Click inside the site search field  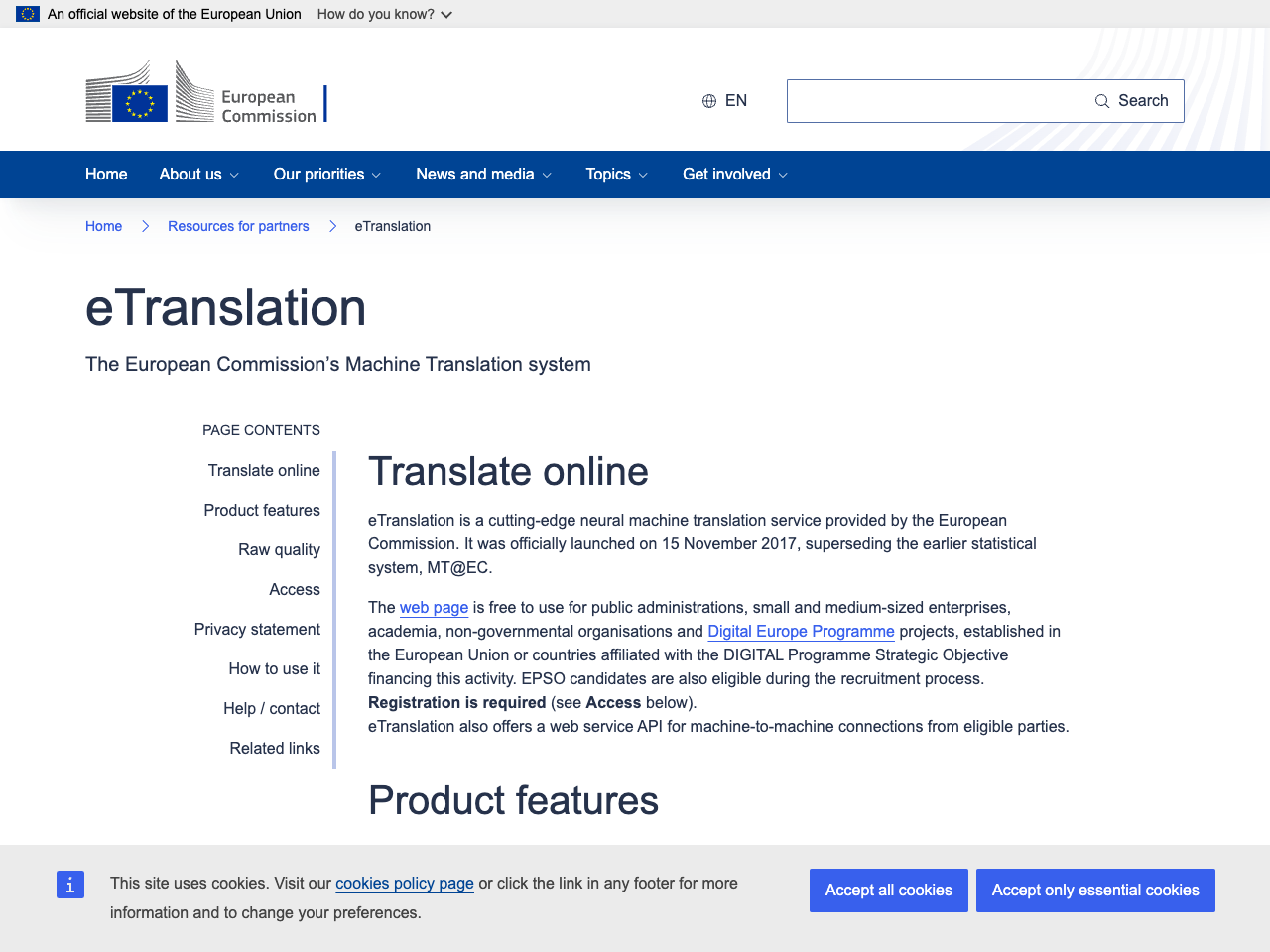933,101
